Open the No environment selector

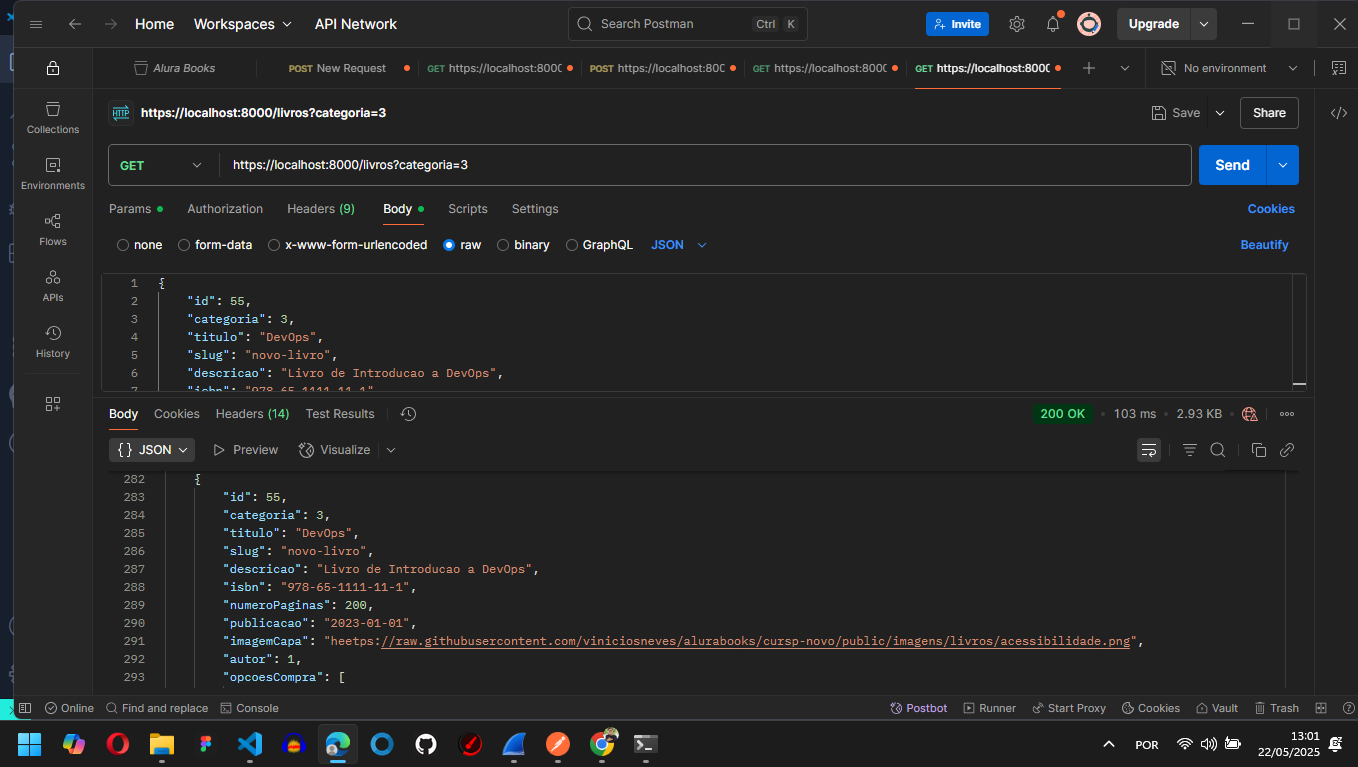[1229, 68]
